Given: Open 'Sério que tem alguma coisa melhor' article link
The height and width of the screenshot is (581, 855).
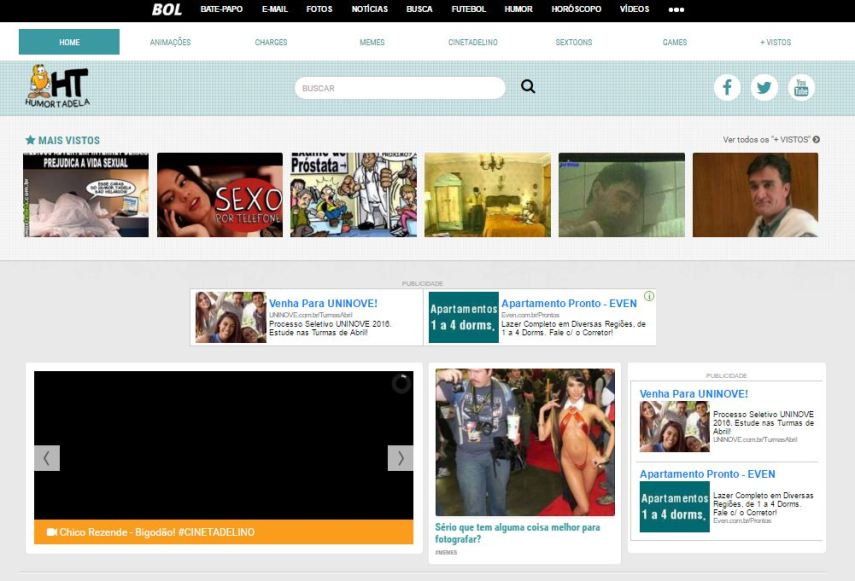Looking at the screenshot, I should [x=517, y=532].
